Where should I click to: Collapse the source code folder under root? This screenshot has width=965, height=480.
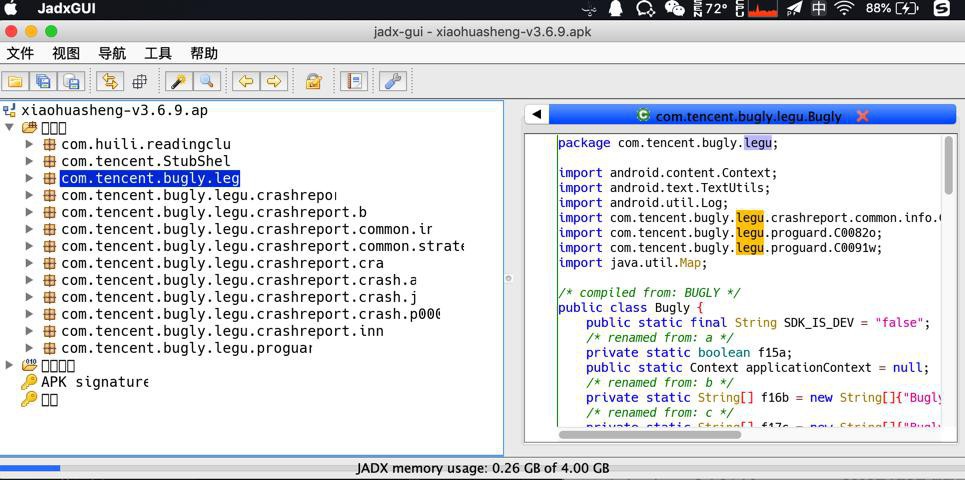tap(9, 128)
